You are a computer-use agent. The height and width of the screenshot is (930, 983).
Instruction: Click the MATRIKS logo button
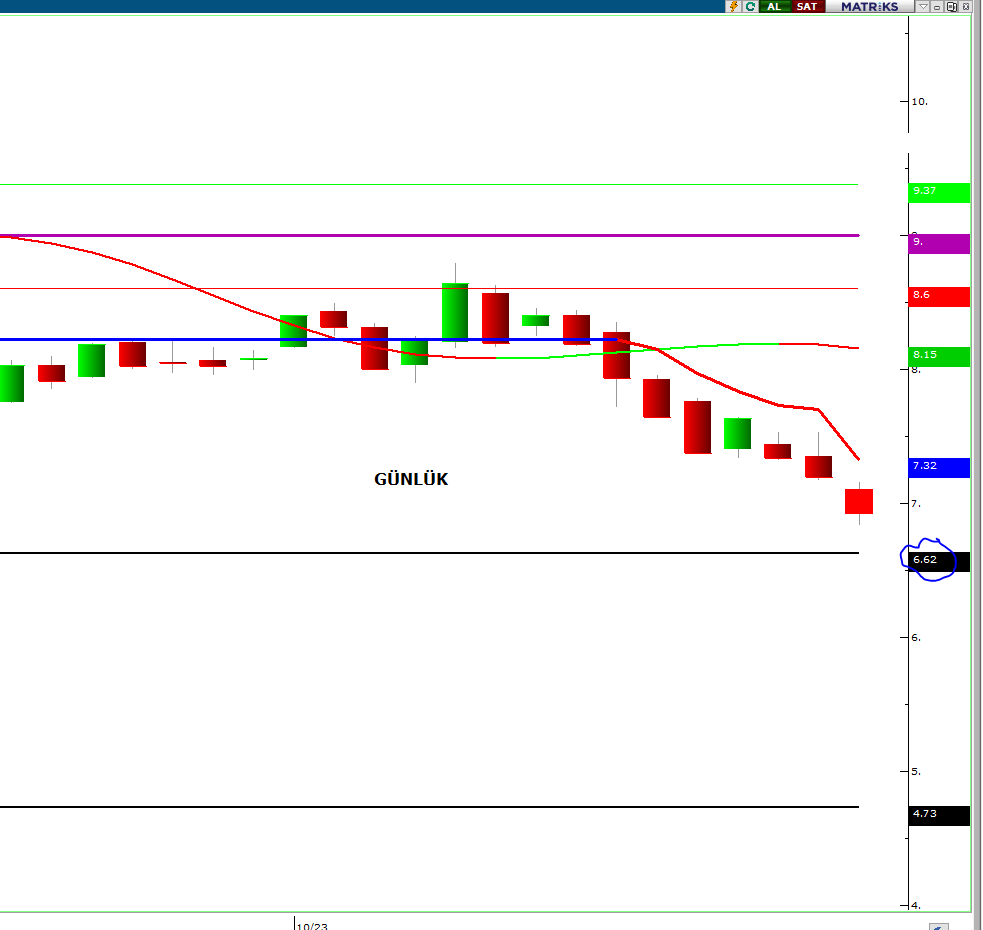pyautogui.click(x=870, y=6)
